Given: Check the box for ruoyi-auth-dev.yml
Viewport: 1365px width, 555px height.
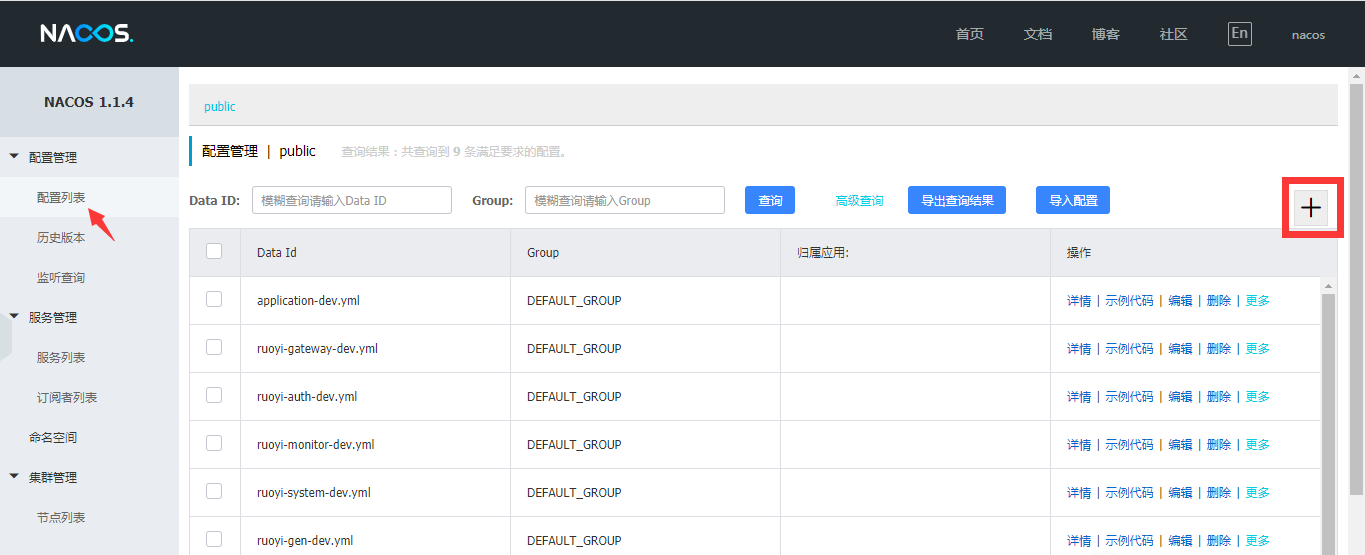Looking at the screenshot, I should (214, 395).
